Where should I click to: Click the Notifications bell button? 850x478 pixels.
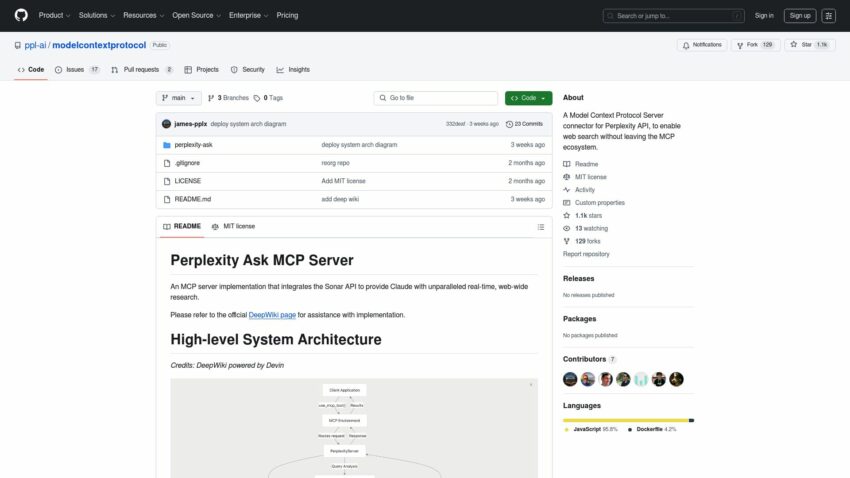pos(702,45)
